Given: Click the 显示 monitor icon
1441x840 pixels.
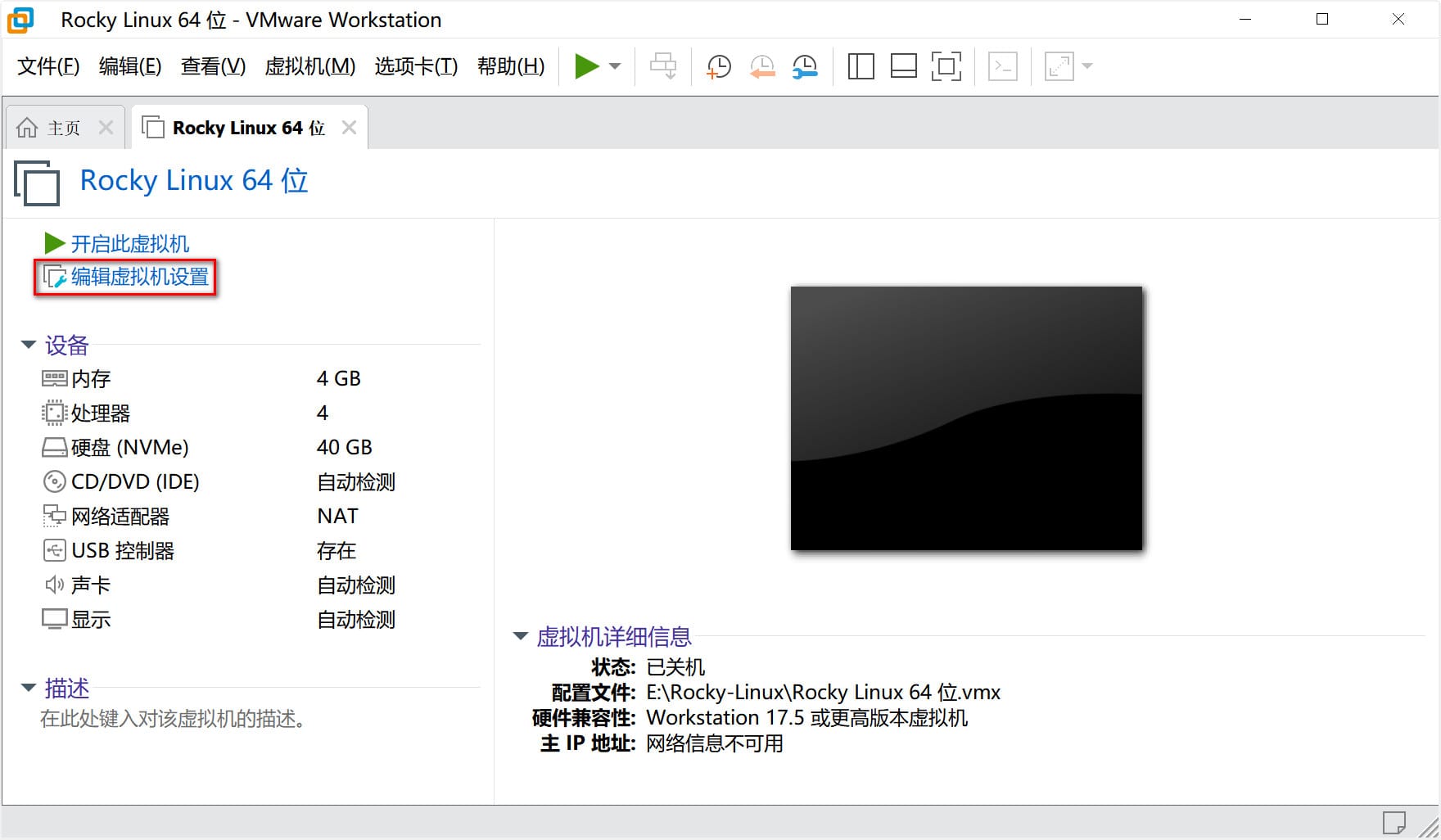Looking at the screenshot, I should [x=54, y=619].
